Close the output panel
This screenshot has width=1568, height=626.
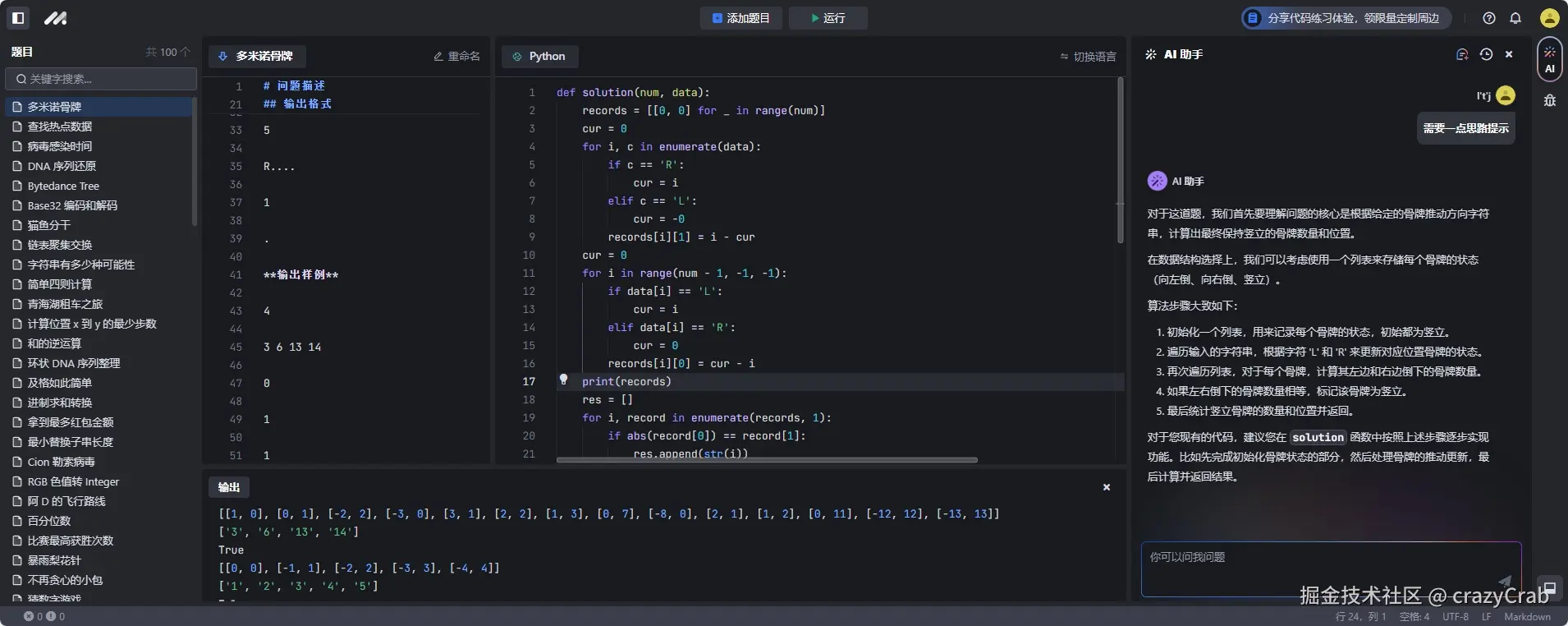1107,487
